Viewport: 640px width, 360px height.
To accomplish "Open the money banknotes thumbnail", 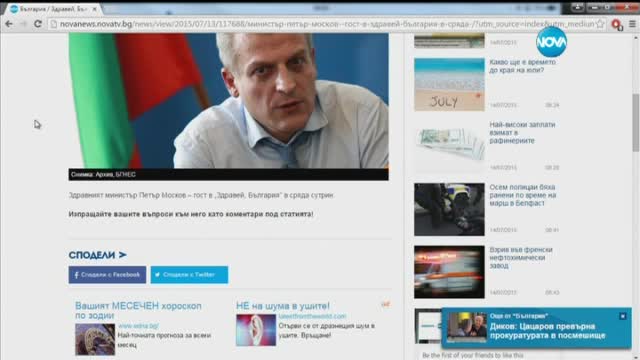I will (449, 147).
